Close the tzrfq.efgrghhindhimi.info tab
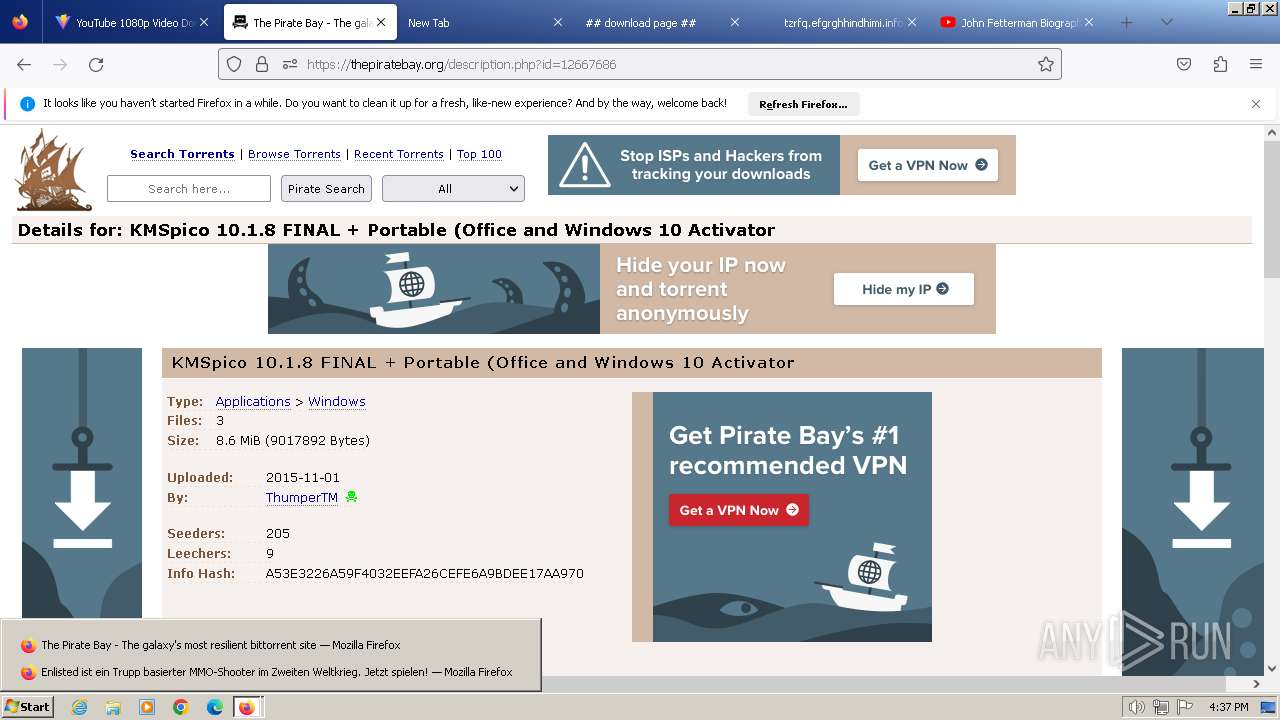 912,22
